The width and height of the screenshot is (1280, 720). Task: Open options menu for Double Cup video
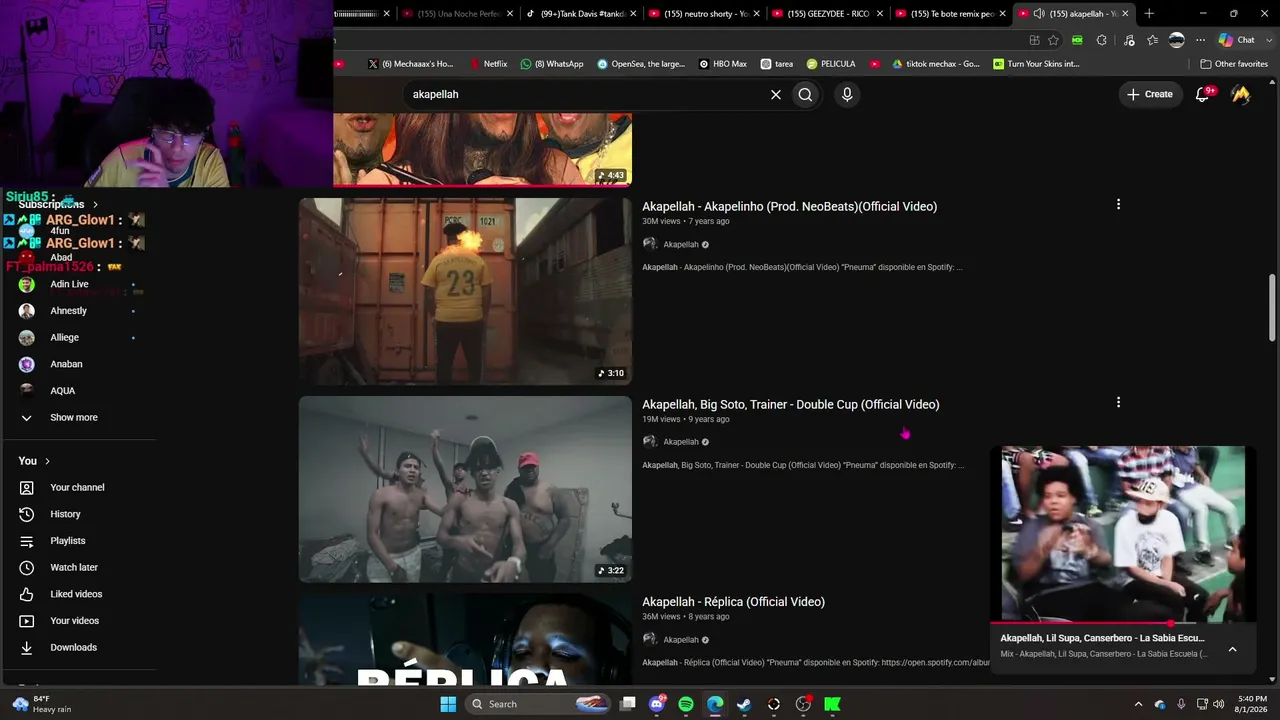pyautogui.click(x=1118, y=402)
